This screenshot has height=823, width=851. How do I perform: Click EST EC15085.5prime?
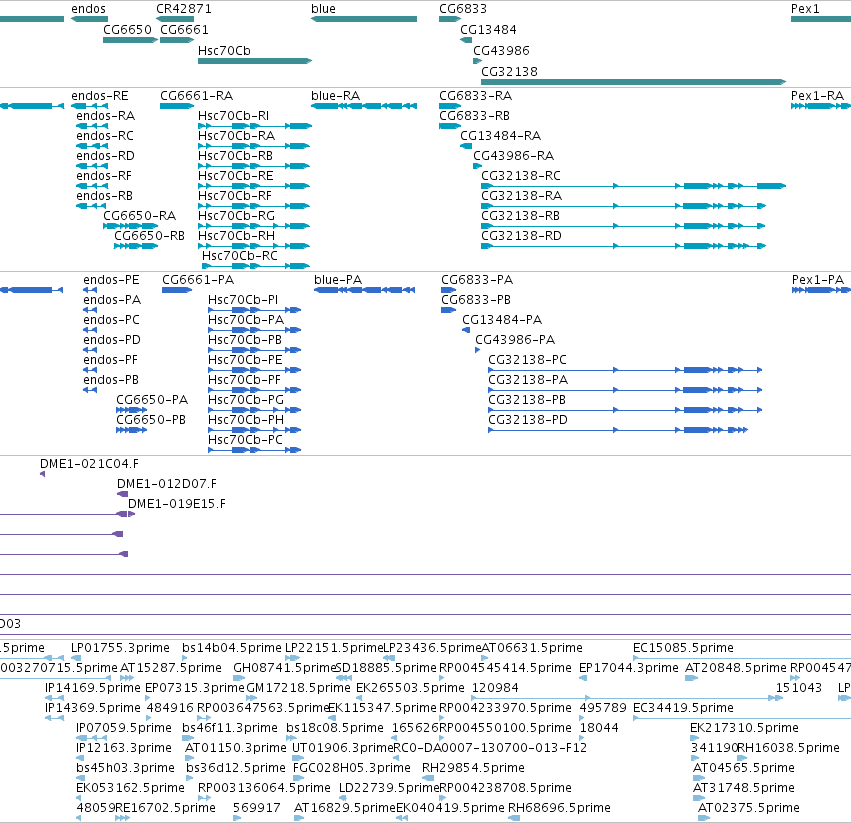click(683, 648)
